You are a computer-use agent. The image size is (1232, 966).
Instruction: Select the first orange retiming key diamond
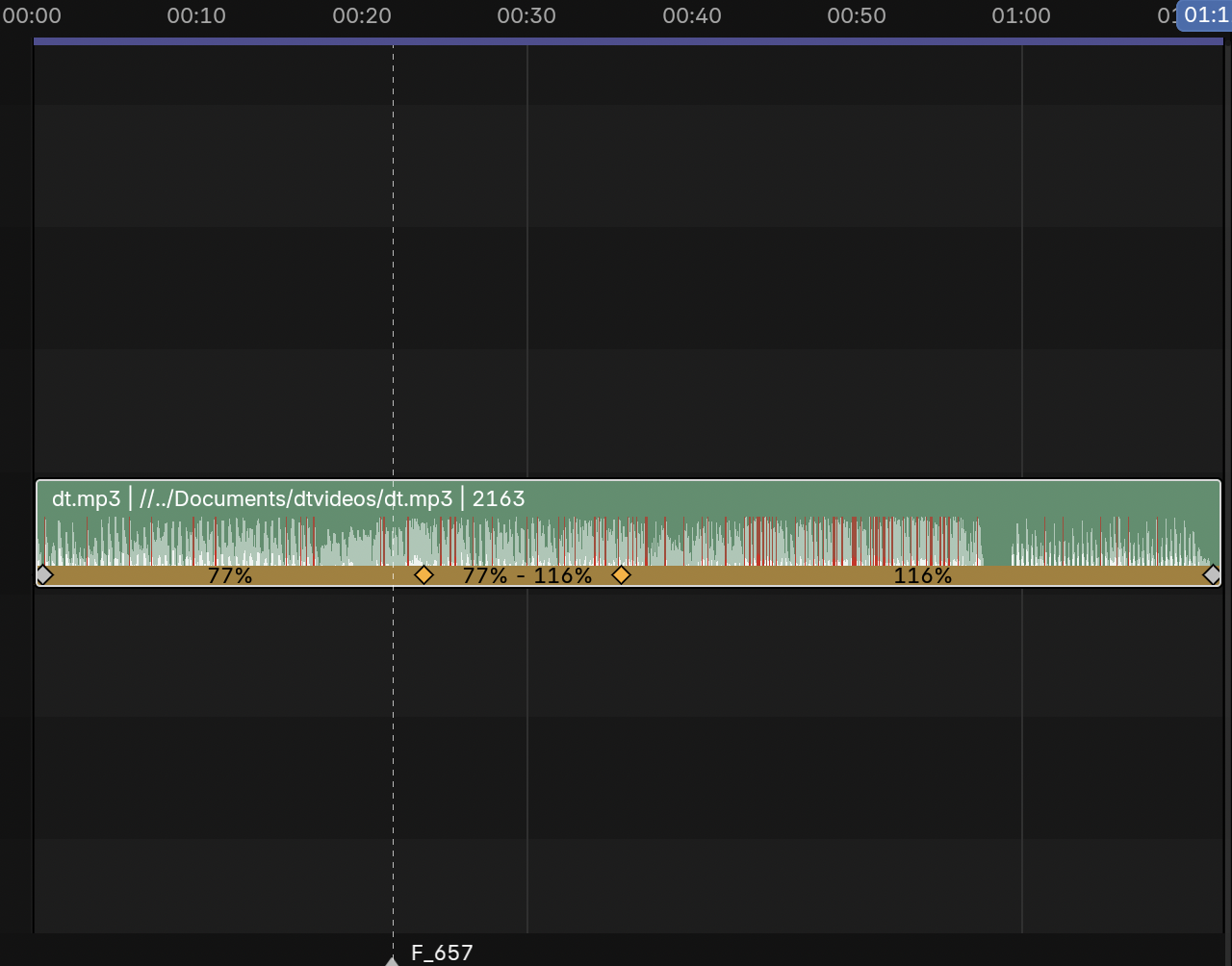tap(423, 575)
